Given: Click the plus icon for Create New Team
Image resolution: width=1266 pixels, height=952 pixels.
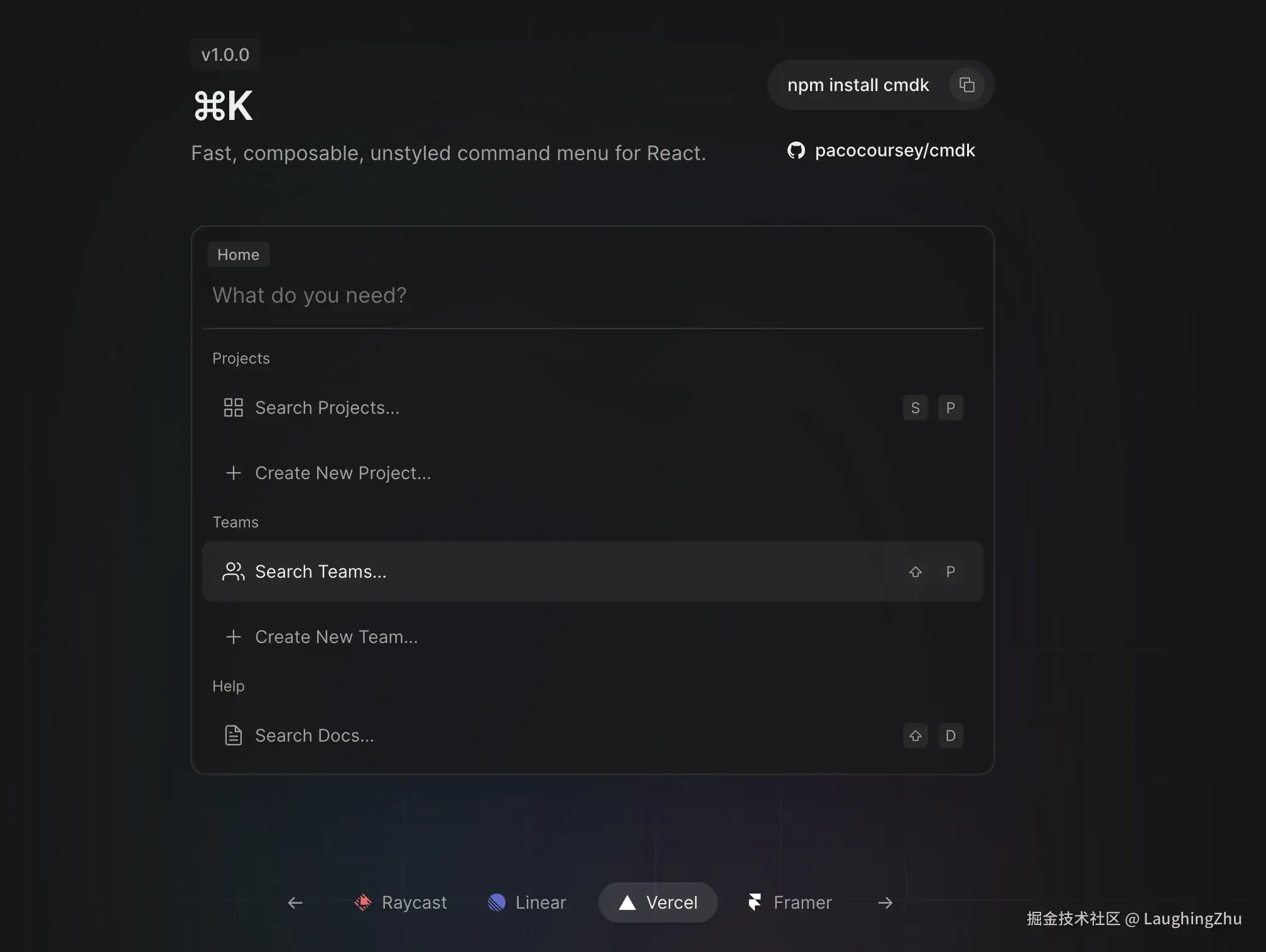Looking at the screenshot, I should click(x=233, y=637).
